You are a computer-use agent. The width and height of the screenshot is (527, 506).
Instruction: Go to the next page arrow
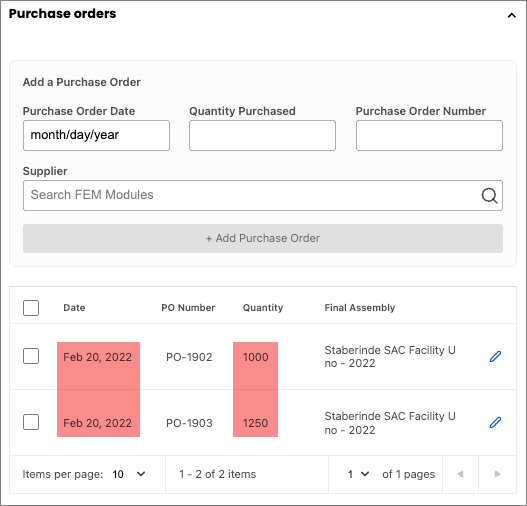497,474
